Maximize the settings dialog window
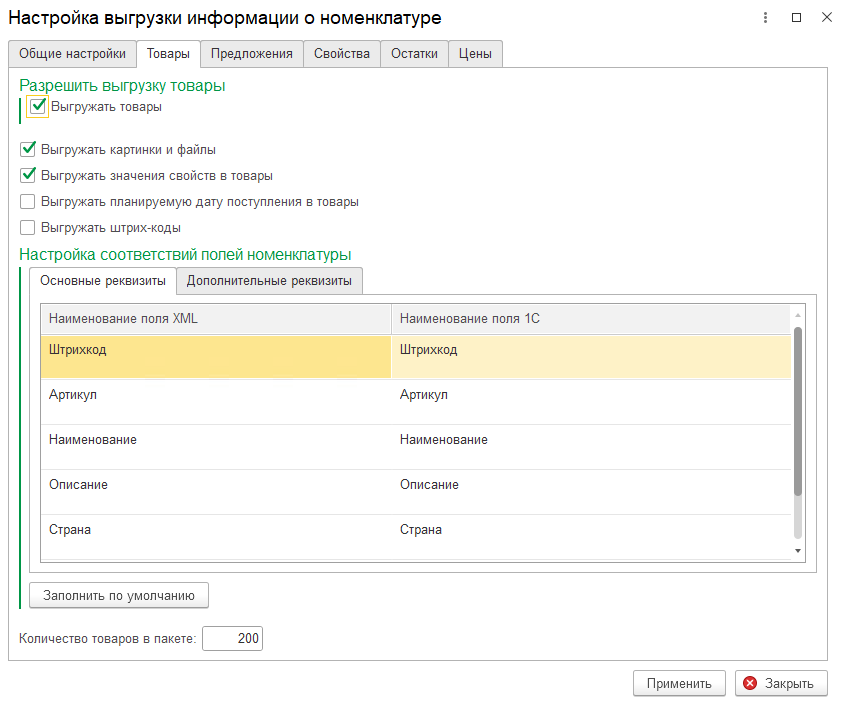This screenshot has height=702, width=841. [x=796, y=18]
